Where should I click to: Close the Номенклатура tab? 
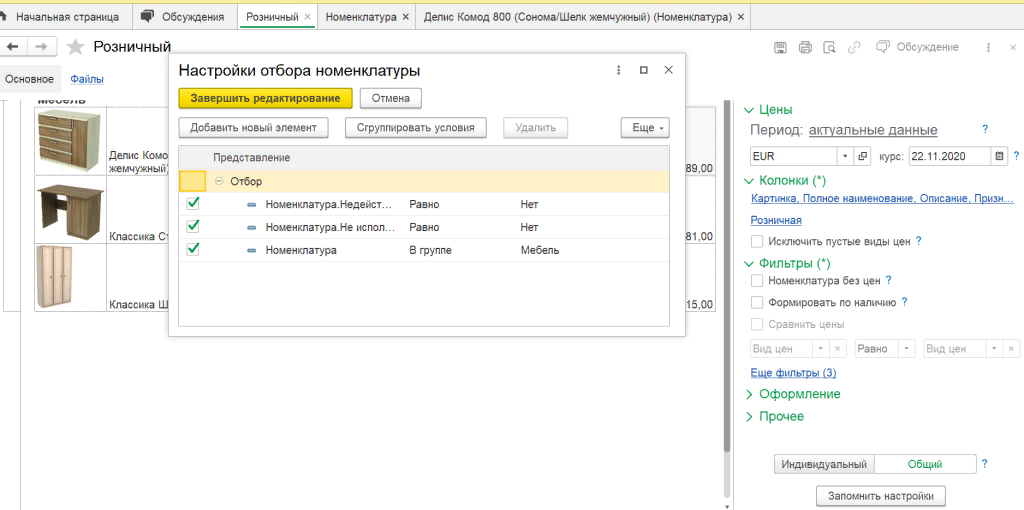point(406,17)
